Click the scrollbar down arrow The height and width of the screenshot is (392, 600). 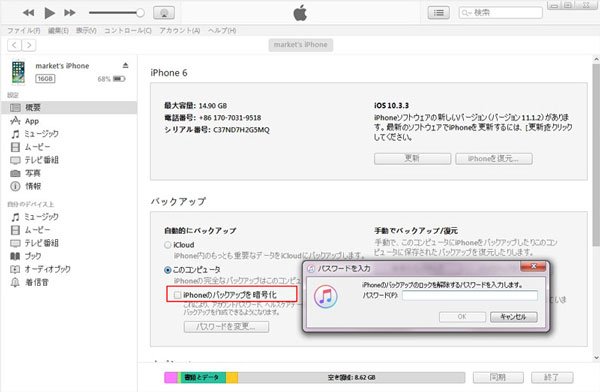point(596,358)
